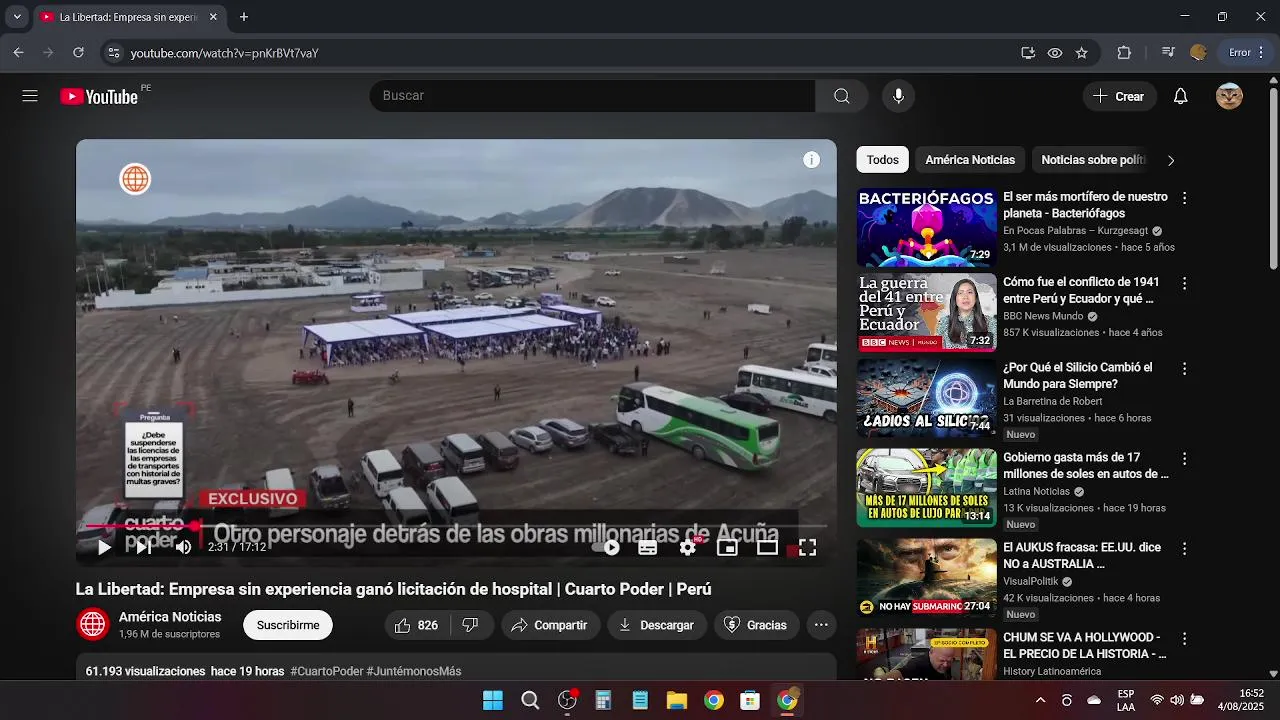Open Windows Start menu
This screenshot has width=1280, height=720.
493,700
